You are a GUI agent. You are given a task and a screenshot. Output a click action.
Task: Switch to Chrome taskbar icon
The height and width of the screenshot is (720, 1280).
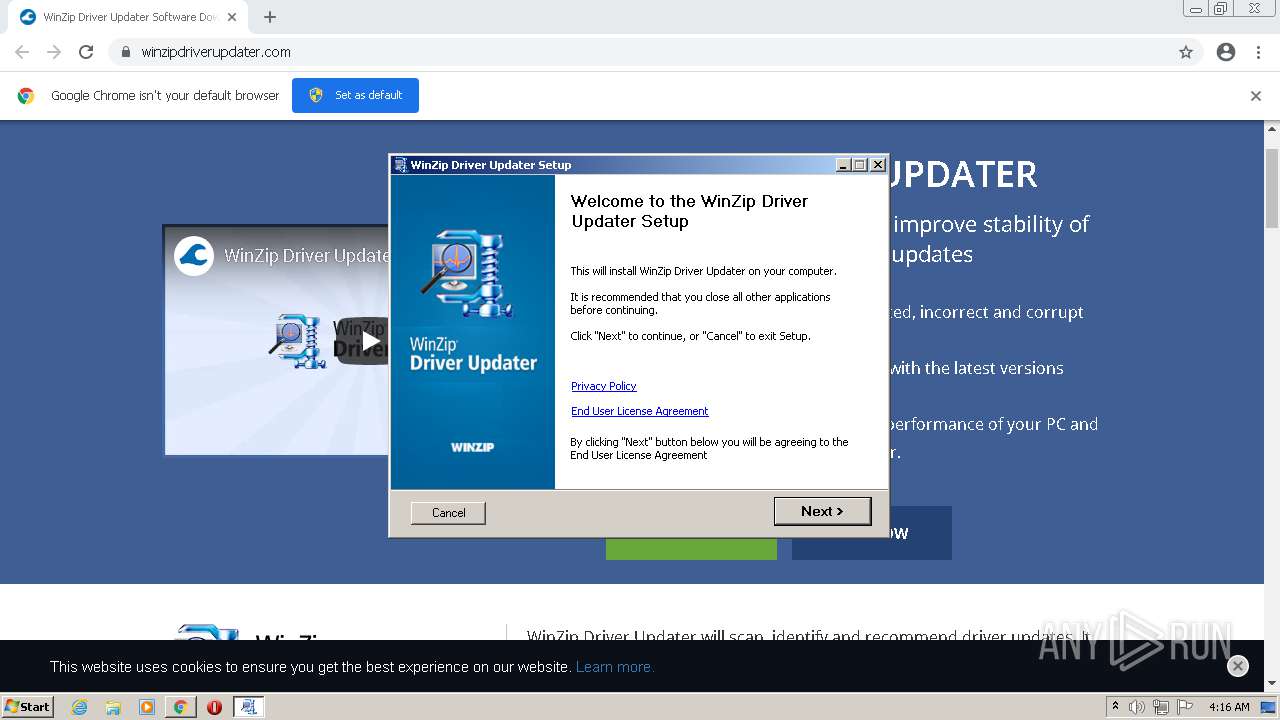(x=180, y=707)
